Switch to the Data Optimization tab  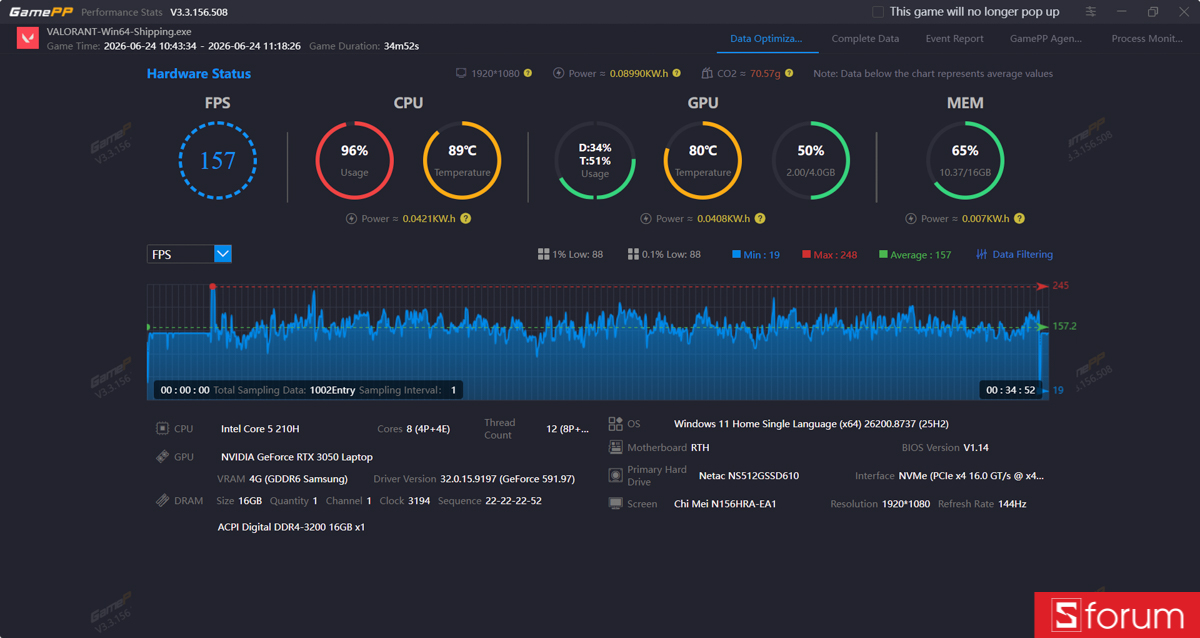[766, 38]
